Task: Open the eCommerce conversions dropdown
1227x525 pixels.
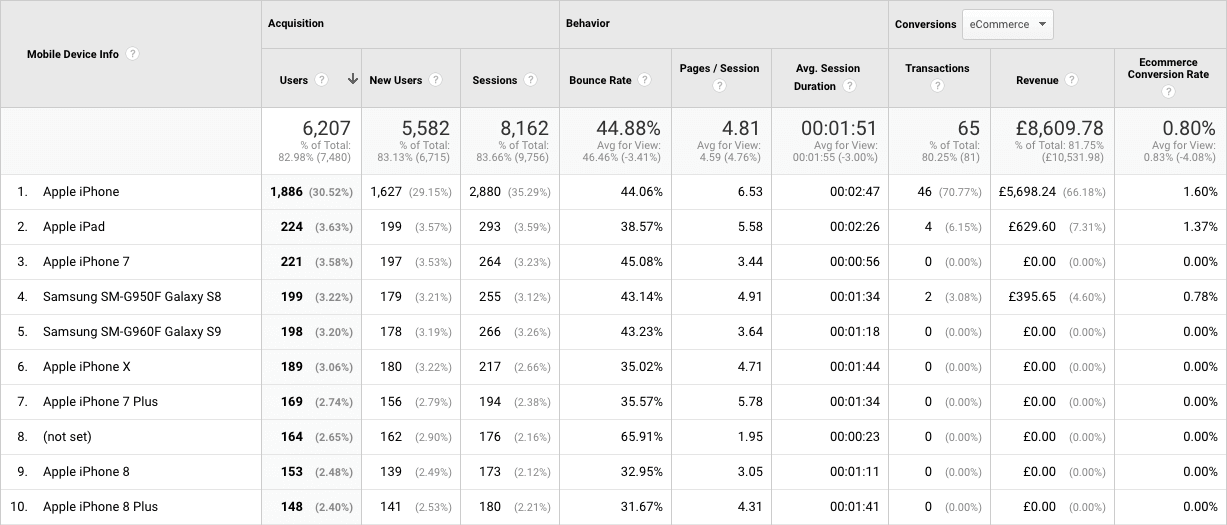Action: point(1007,24)
